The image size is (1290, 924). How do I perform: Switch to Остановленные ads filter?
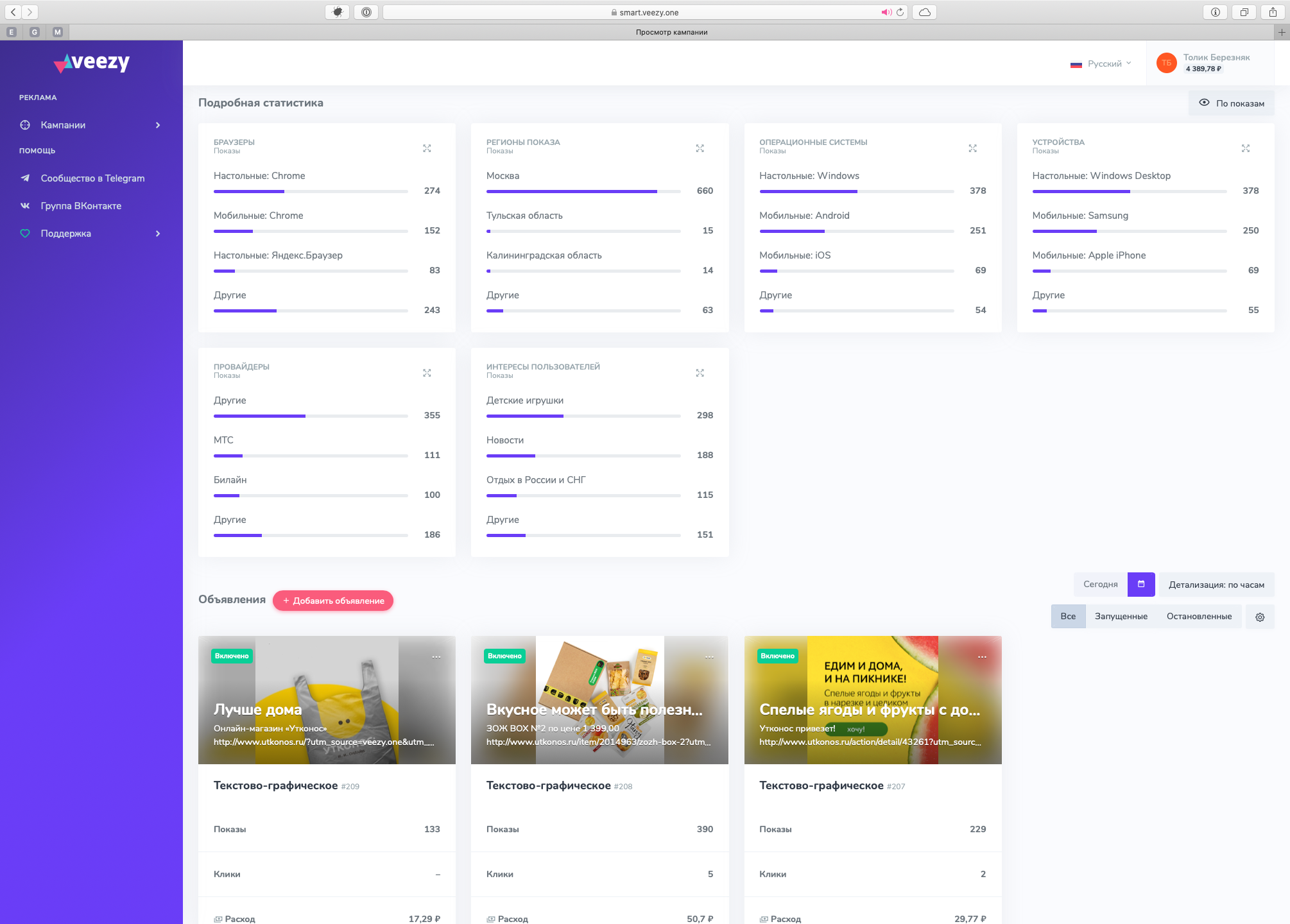[1199, 616]
